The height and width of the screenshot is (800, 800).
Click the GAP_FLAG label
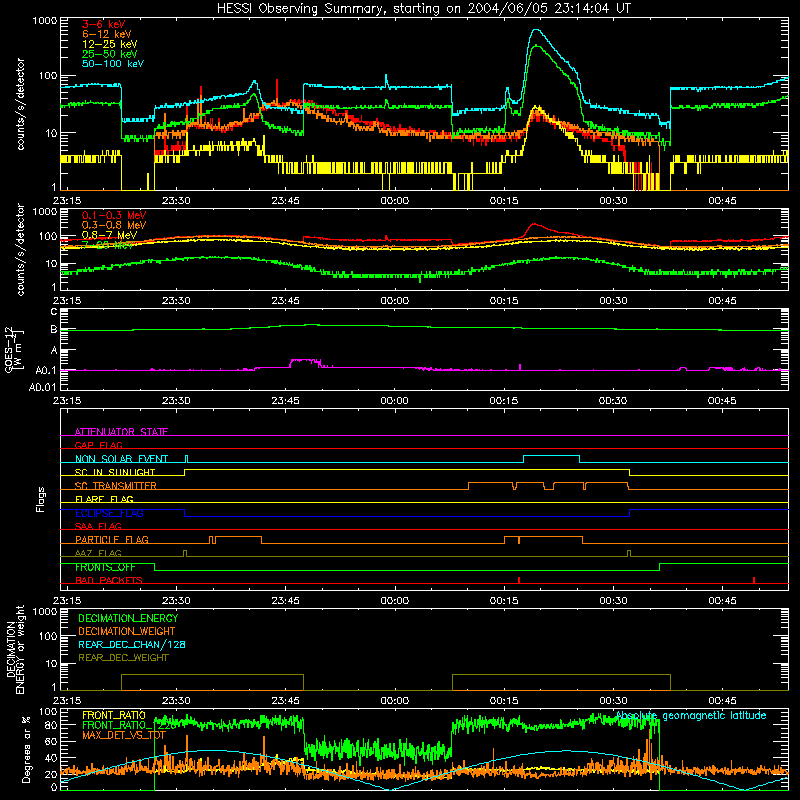tap(98, 445)
